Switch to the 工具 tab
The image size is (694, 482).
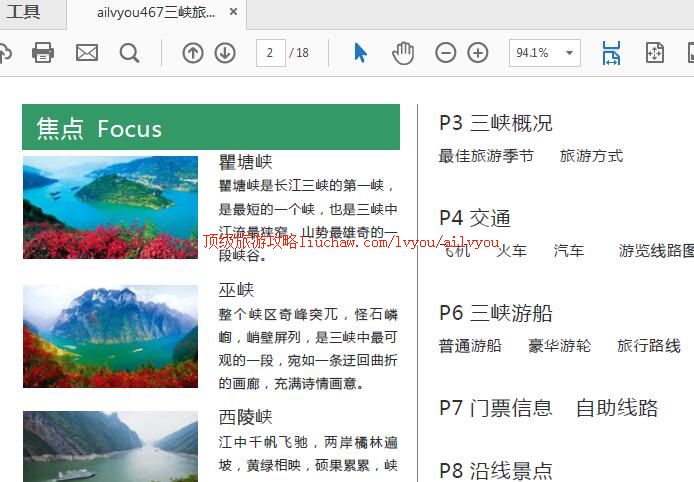(x=24, y=13)
